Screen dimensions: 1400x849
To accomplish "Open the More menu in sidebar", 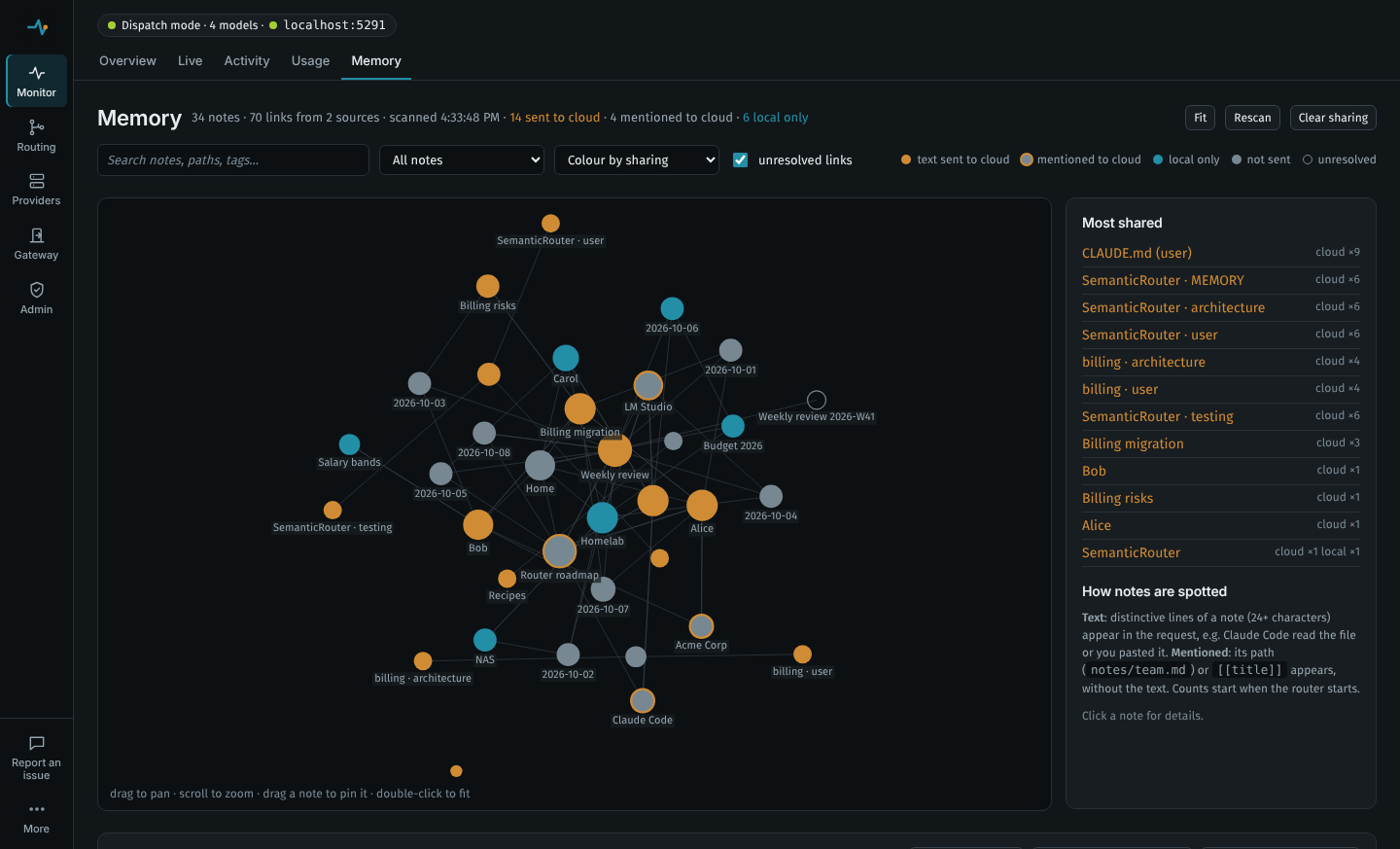I will click(x=36, y=818).
